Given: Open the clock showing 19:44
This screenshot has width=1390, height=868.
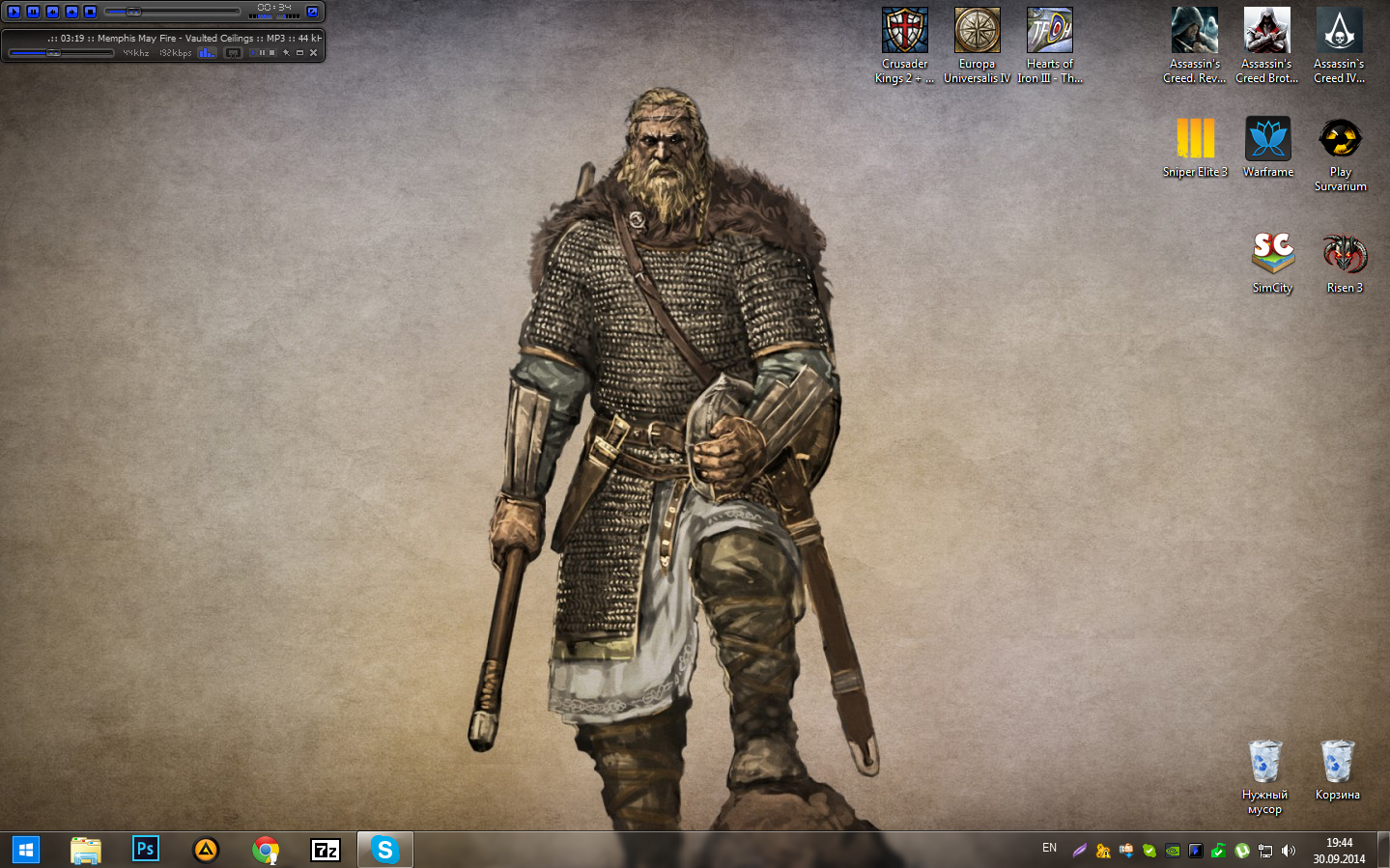Looking at the screenshot, I should point(1339,851).
